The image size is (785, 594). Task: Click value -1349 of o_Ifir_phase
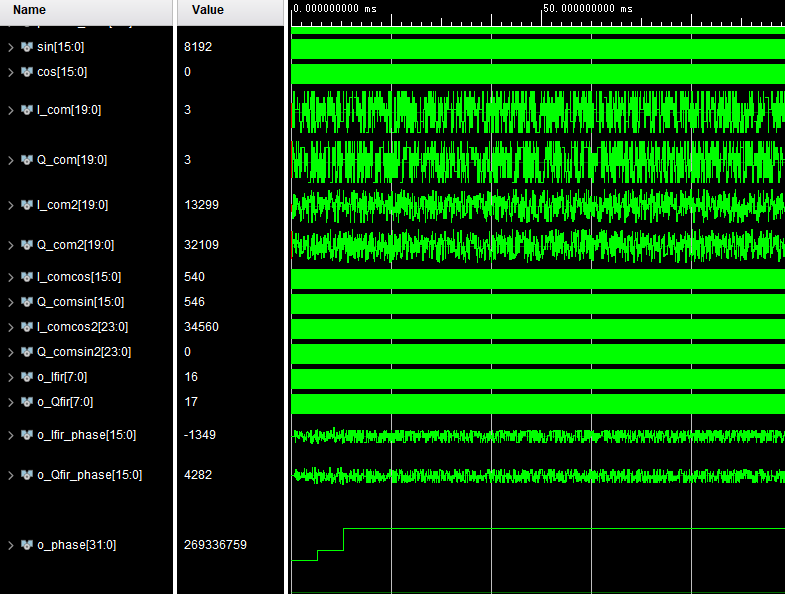[200, 435]
